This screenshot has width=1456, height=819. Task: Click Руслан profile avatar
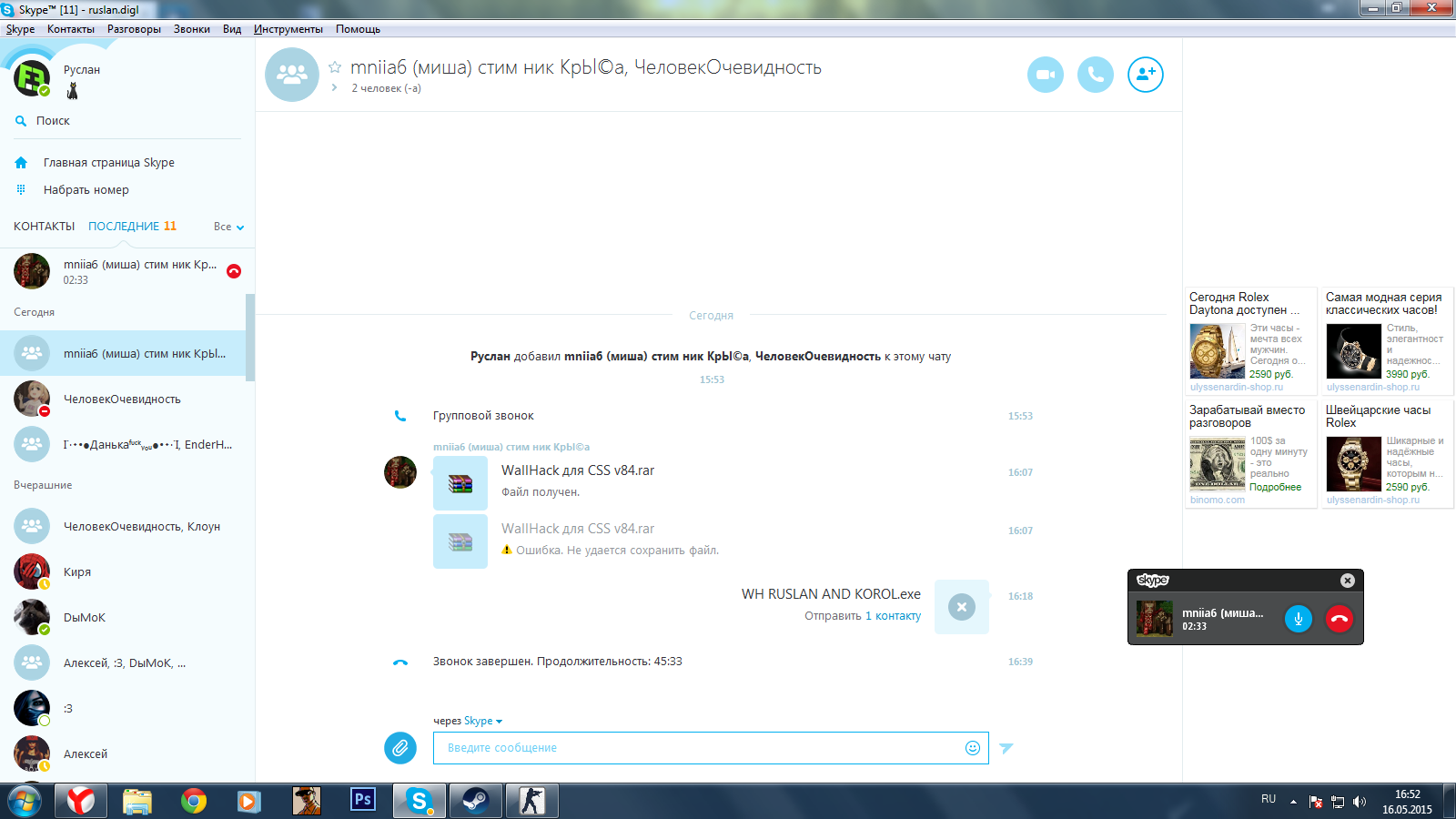(x=32, y=78)
